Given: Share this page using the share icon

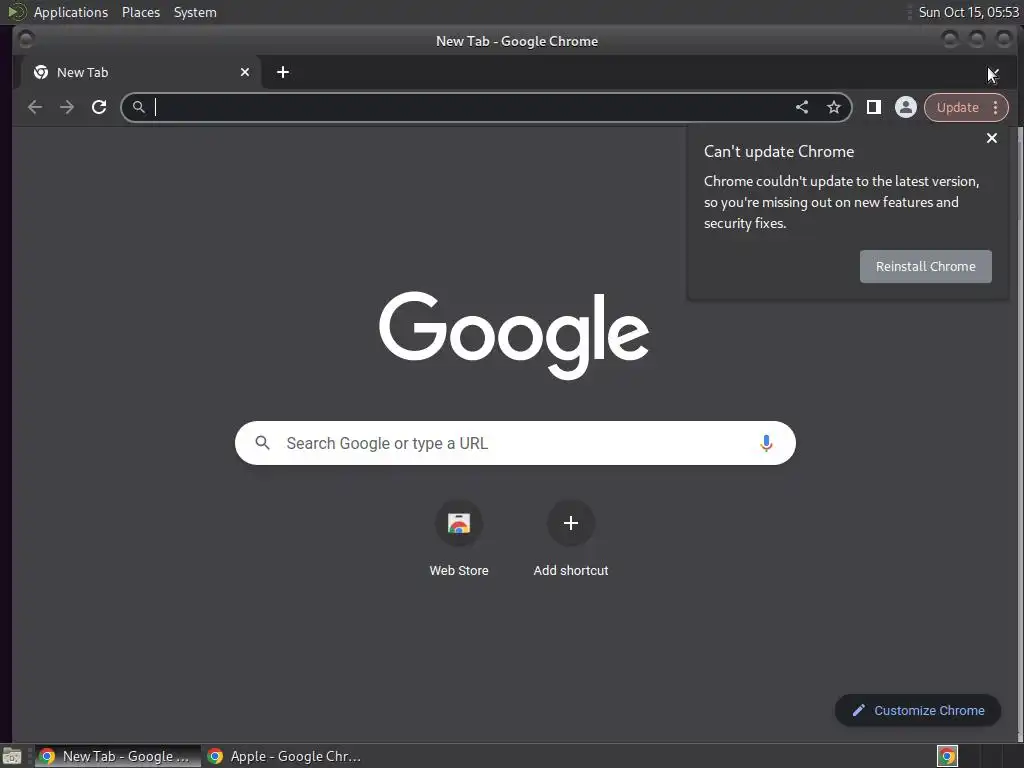Looking at the screenshot, I should click(802, 107).
